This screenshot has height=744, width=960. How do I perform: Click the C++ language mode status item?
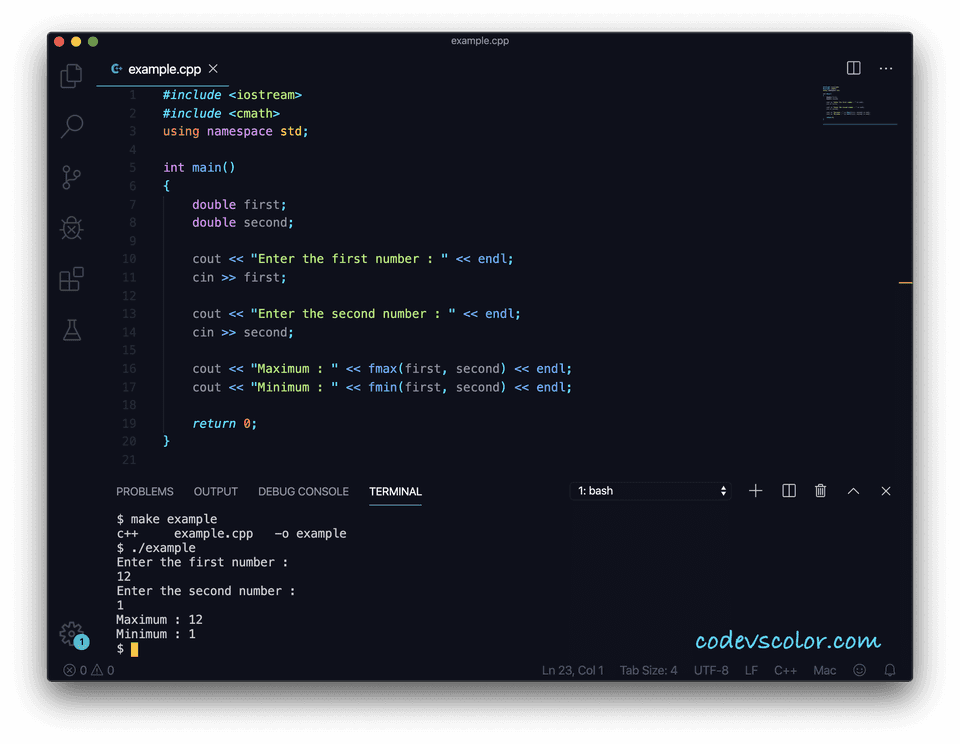pos(786,670)
